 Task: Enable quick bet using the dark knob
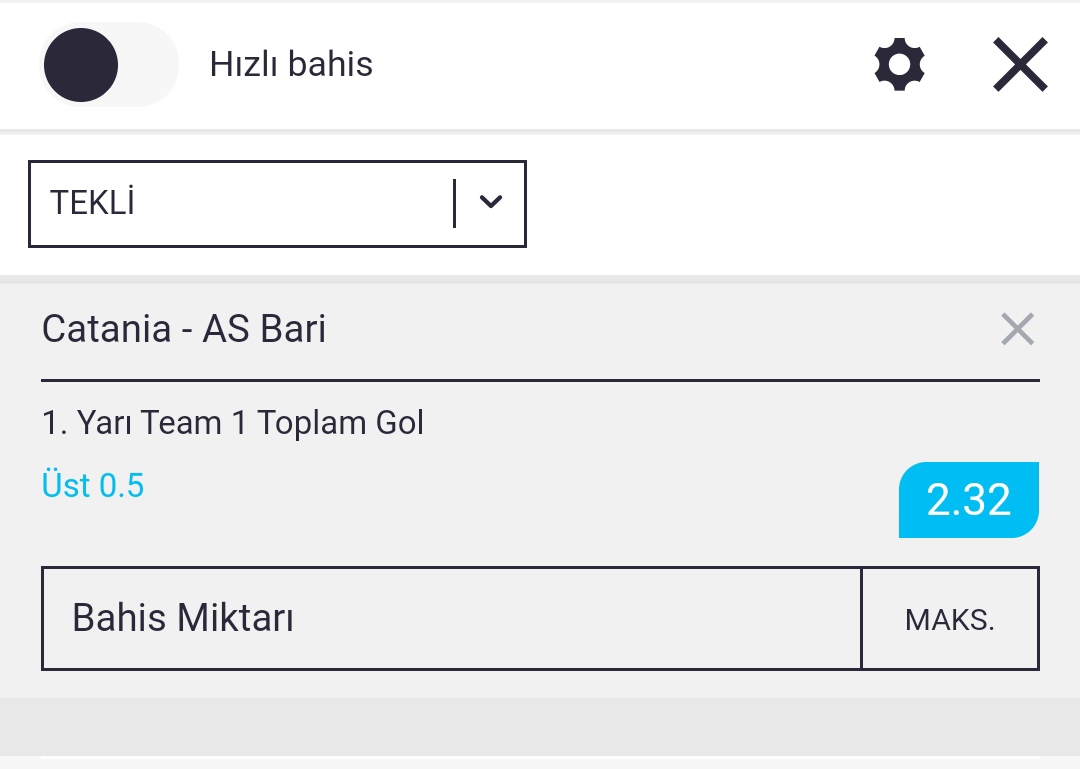81,65
